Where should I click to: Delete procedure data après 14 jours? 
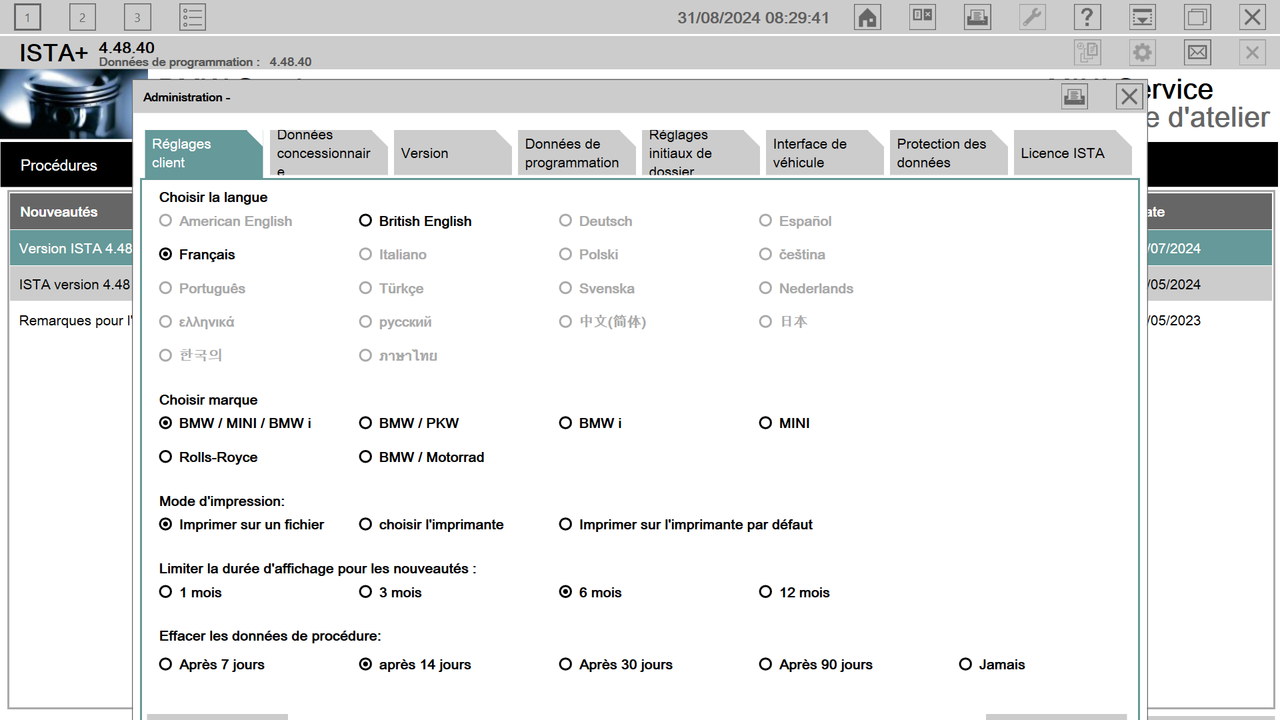point(415,664)
